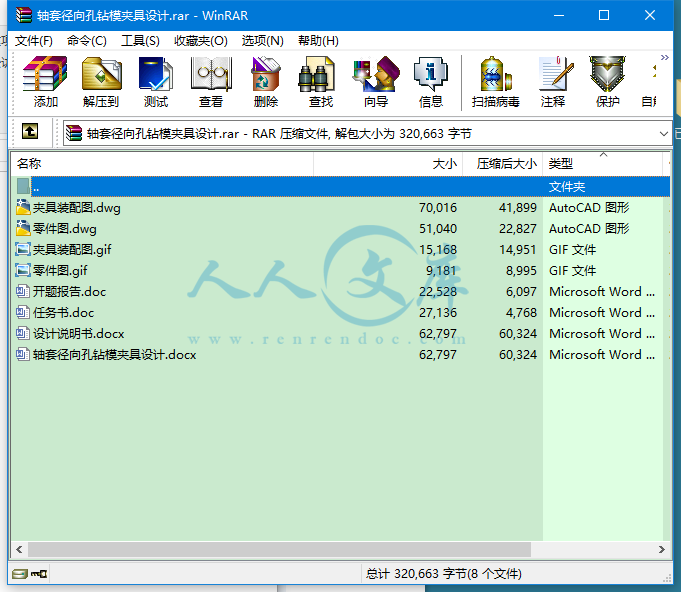
Task: Click the window resize grip corner
Action: 667,579
